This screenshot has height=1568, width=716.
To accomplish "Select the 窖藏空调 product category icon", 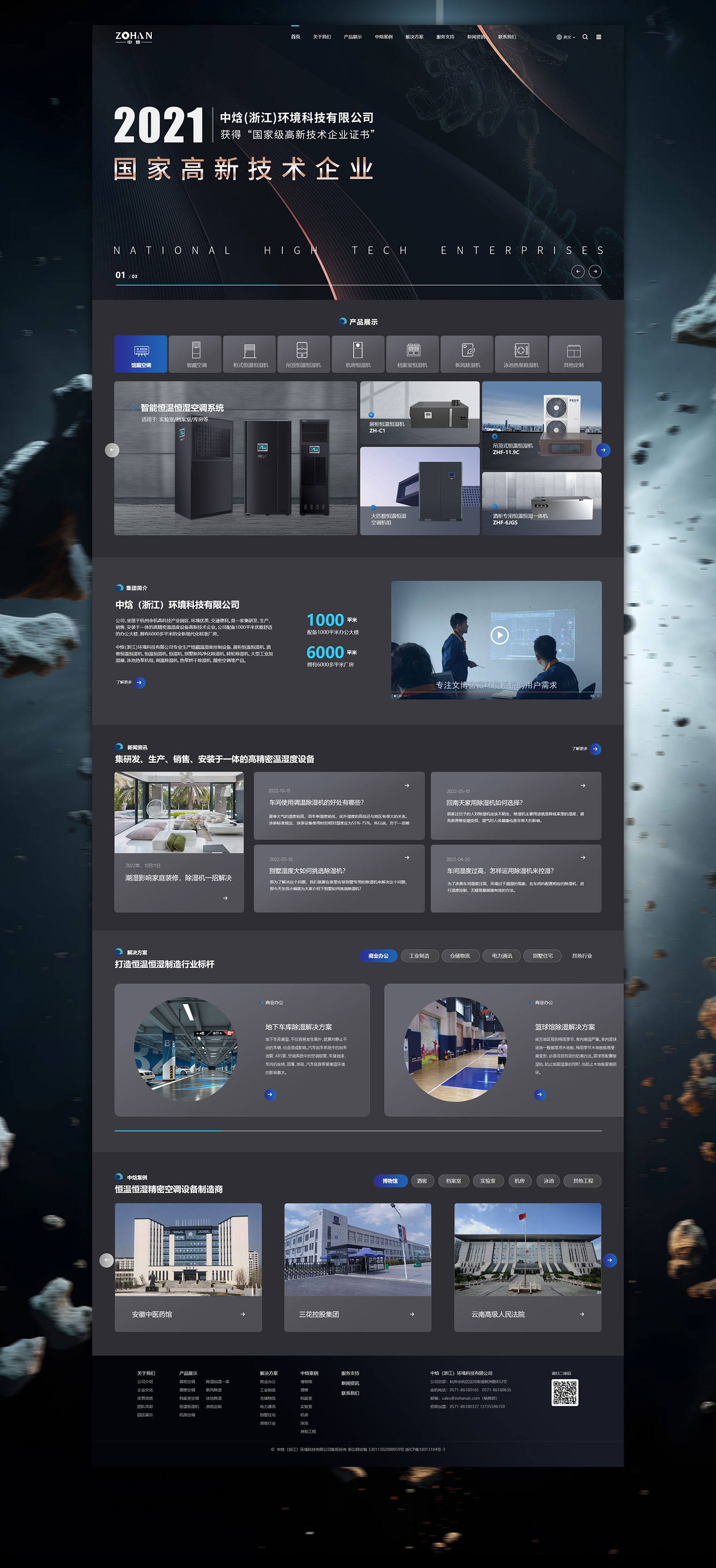I will (x=196, y=354).
